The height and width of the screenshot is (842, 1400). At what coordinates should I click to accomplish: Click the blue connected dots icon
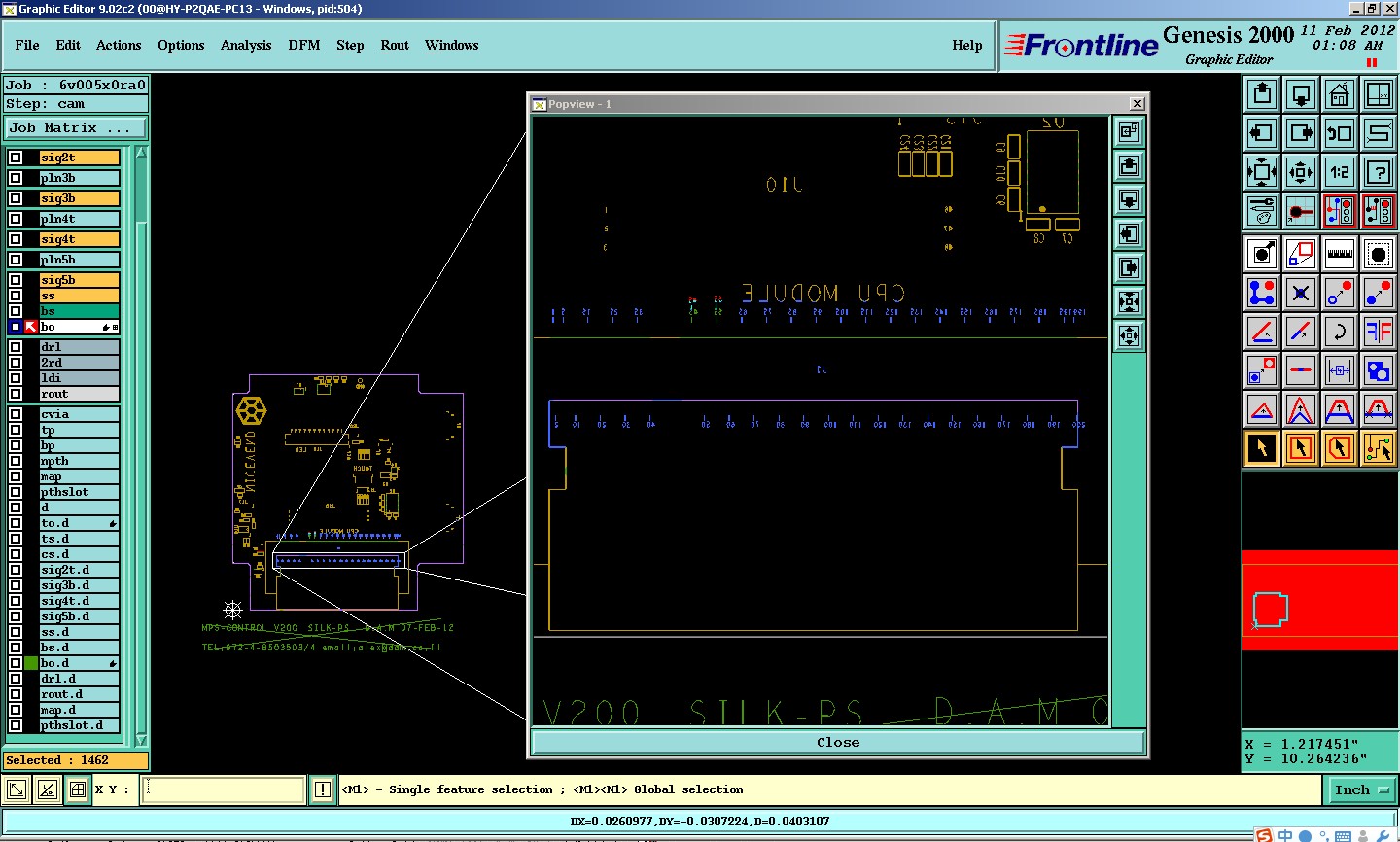[x=1262, y=293]
